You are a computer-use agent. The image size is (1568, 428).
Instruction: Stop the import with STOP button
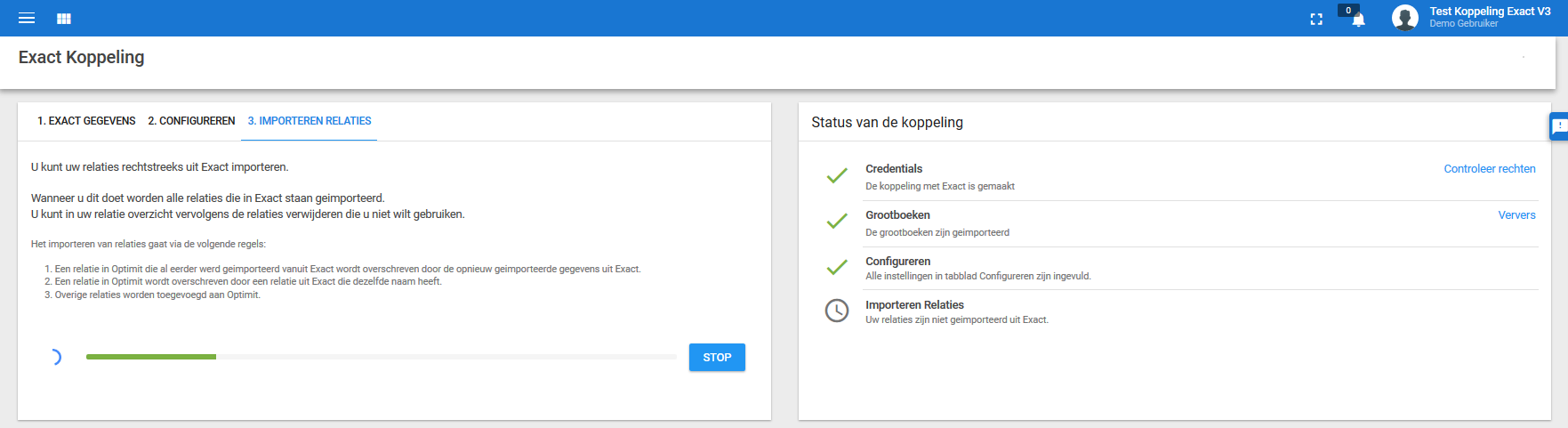point(717,357)
